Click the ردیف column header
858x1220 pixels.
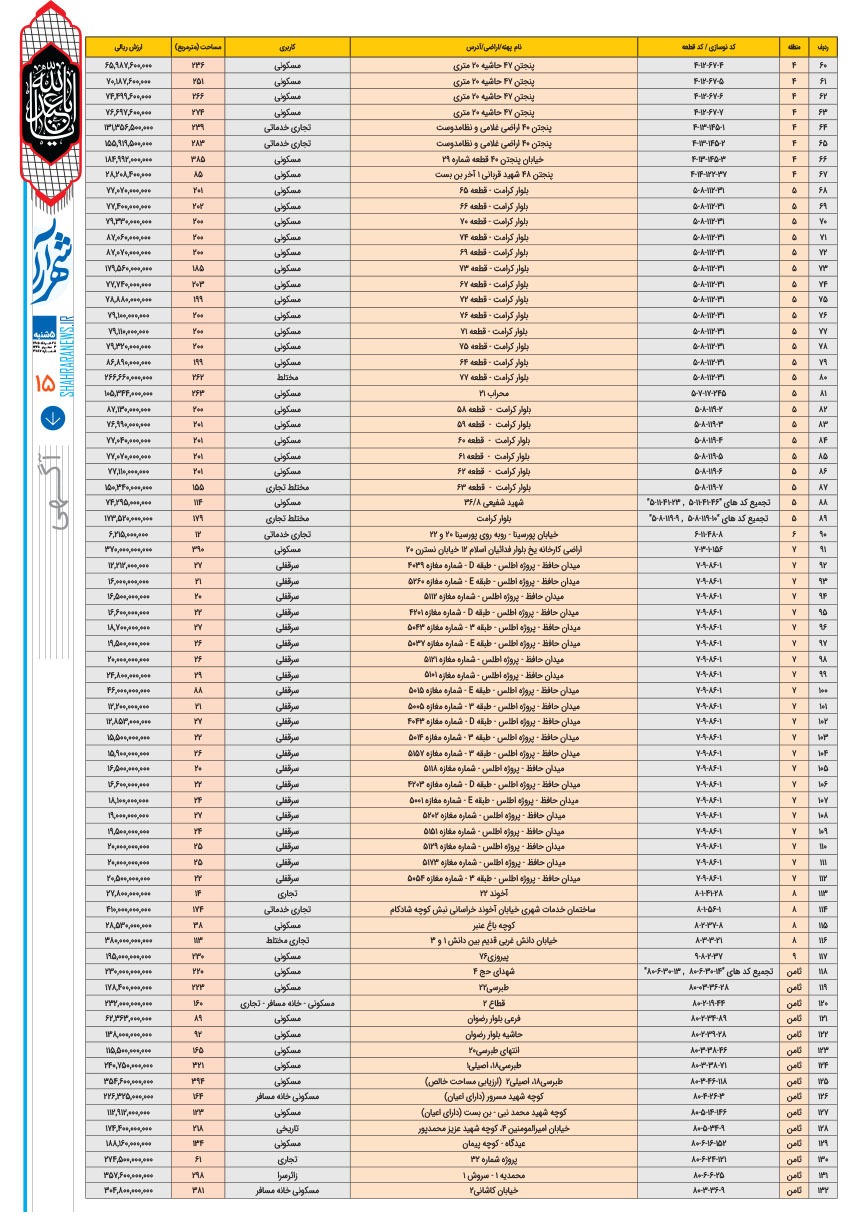point(824,47)
